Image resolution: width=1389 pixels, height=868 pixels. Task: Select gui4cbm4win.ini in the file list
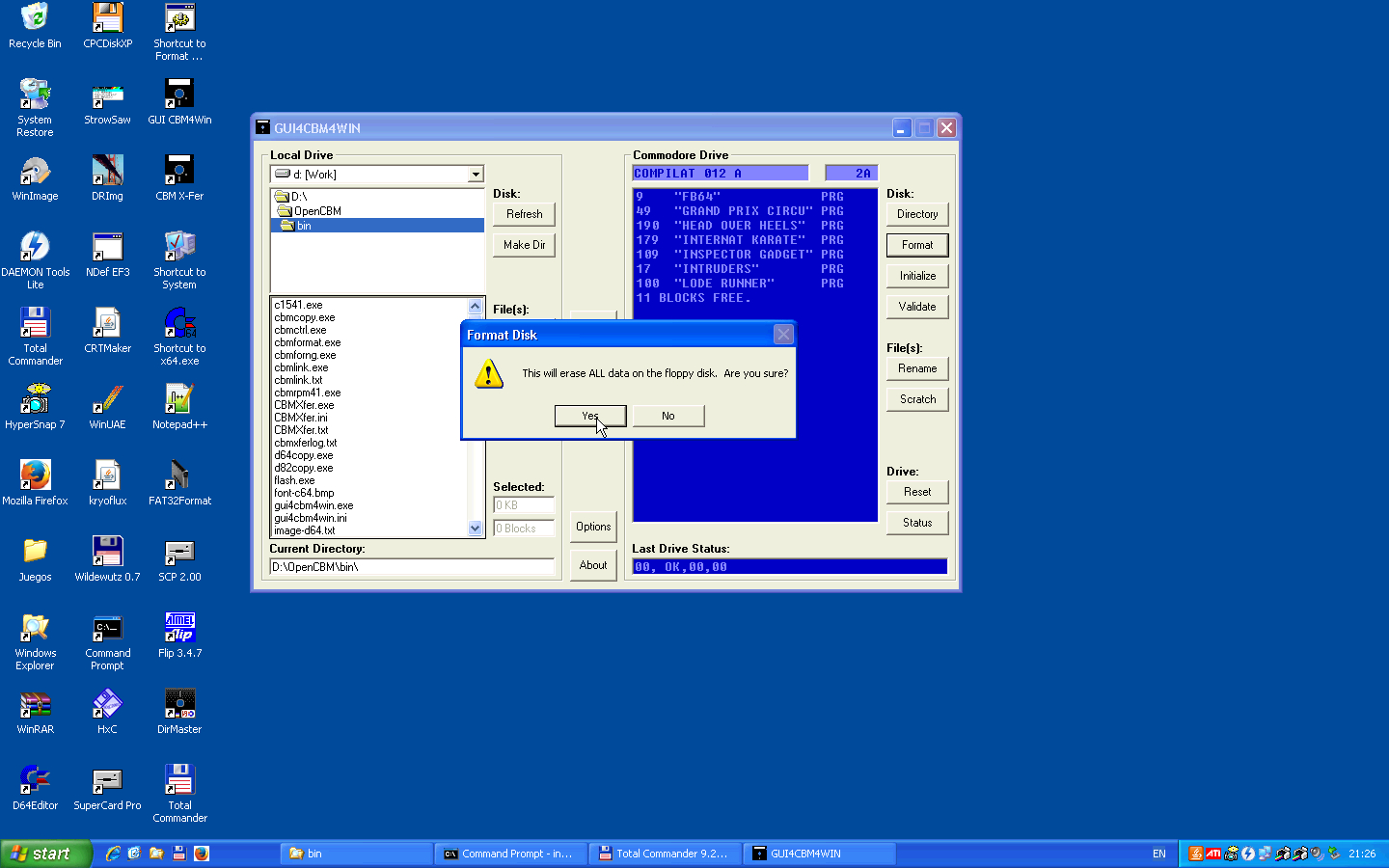[311, 518]
